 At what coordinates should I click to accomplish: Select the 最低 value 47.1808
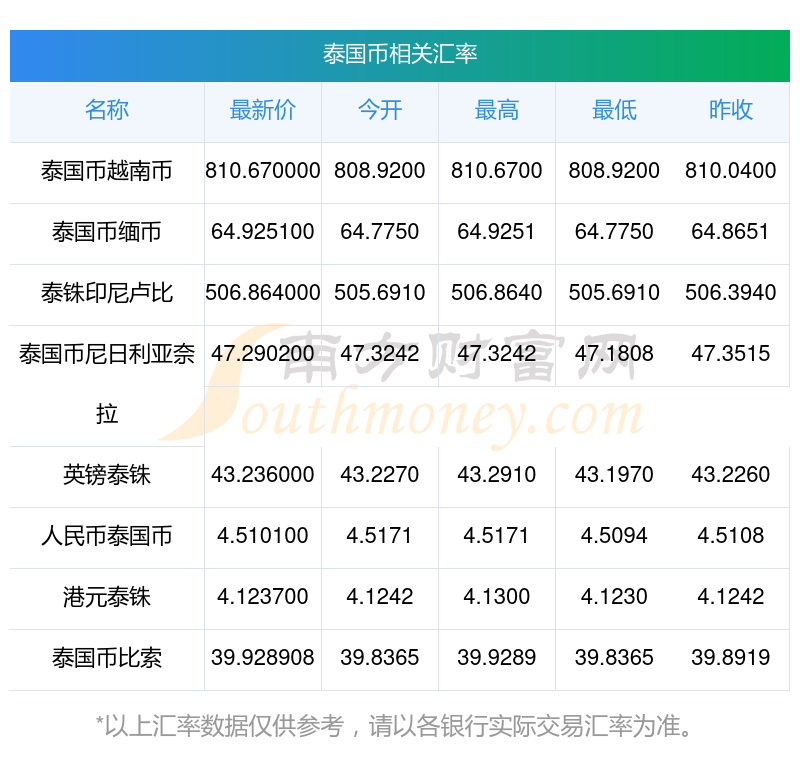coord(614,354)
